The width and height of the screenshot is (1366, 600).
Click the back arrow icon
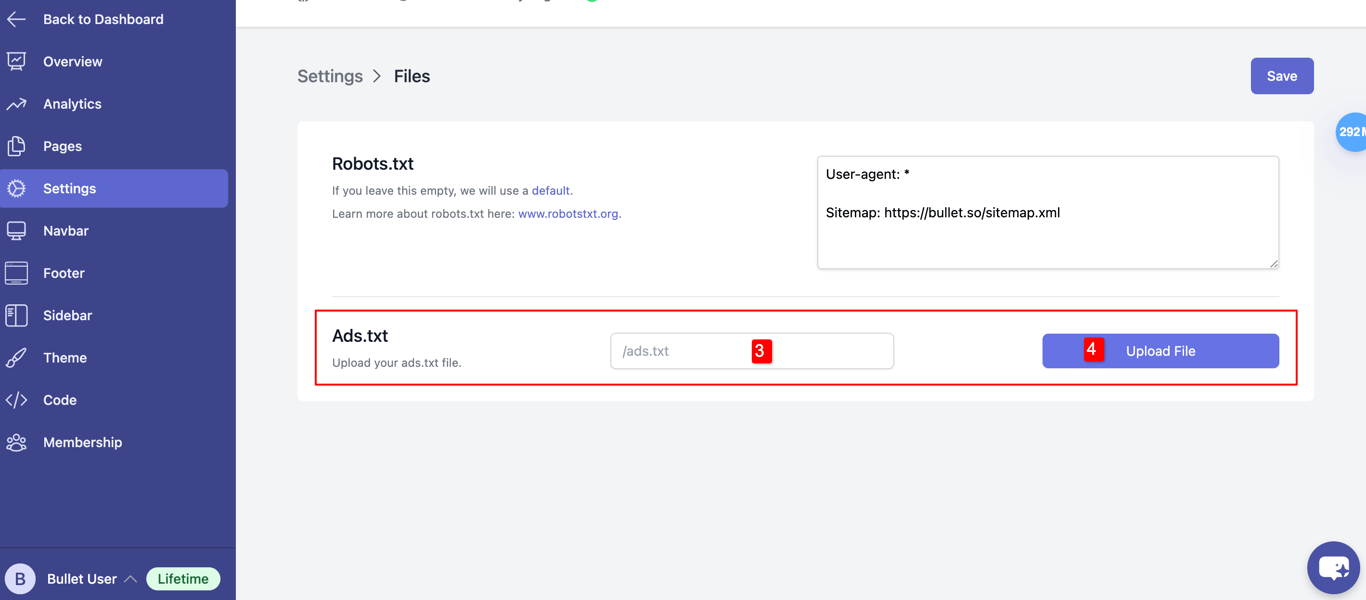[x=17, y=19]
